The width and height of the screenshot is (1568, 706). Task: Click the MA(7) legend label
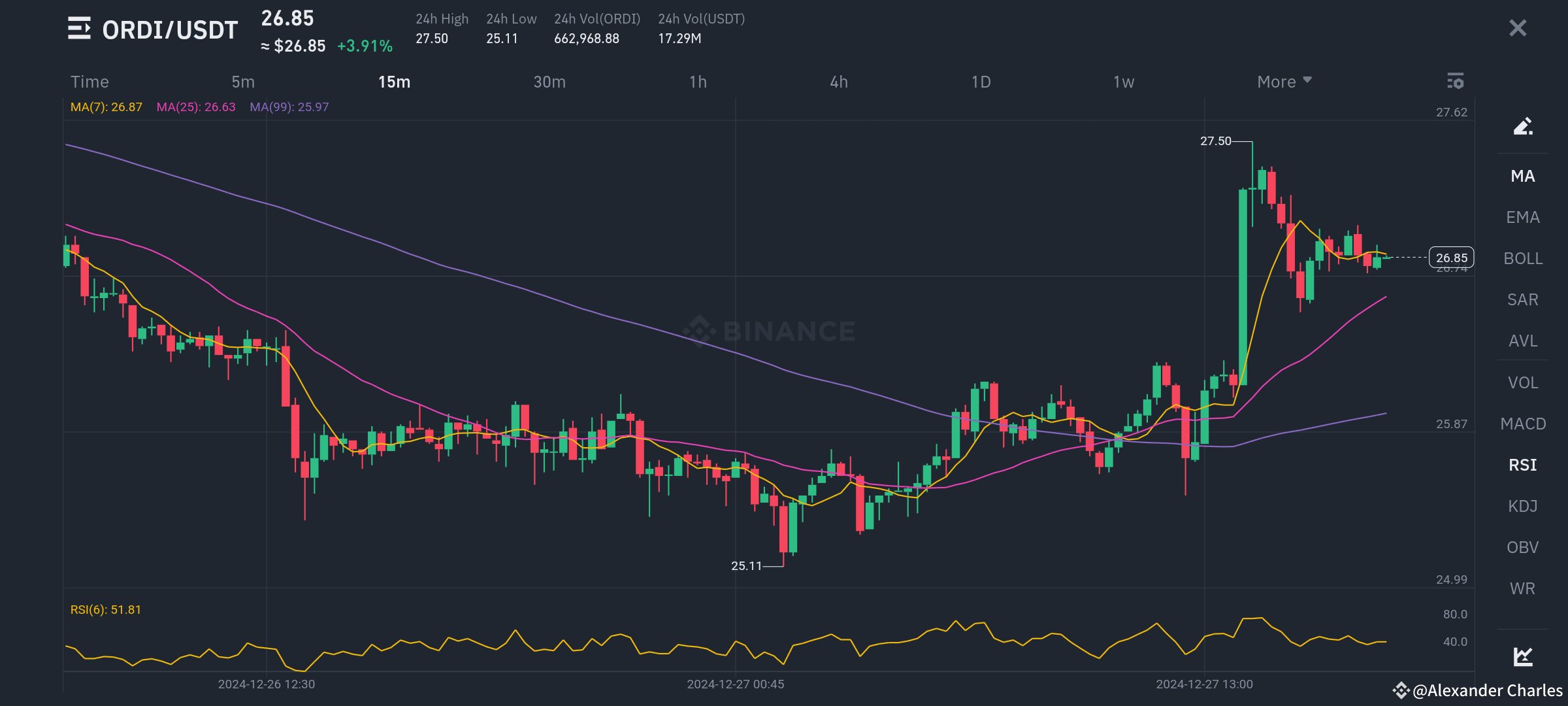(x=106, y=107)
